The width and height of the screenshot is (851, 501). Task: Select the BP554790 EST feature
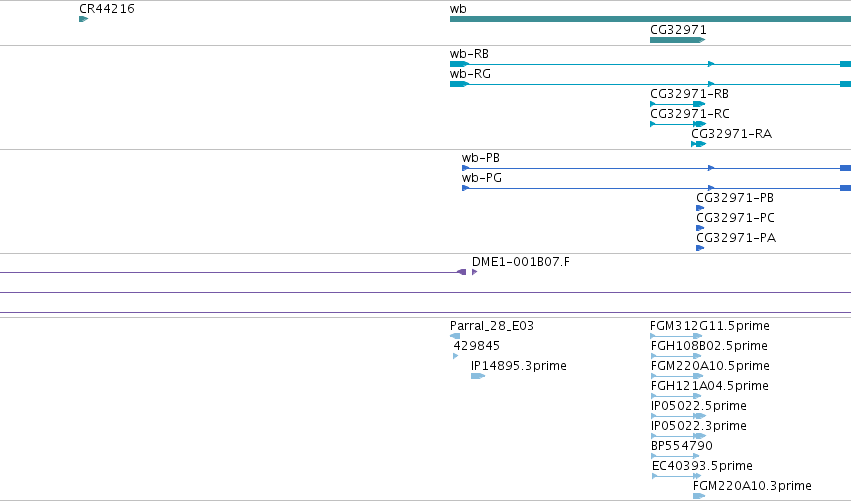click(x=675, y=456)
